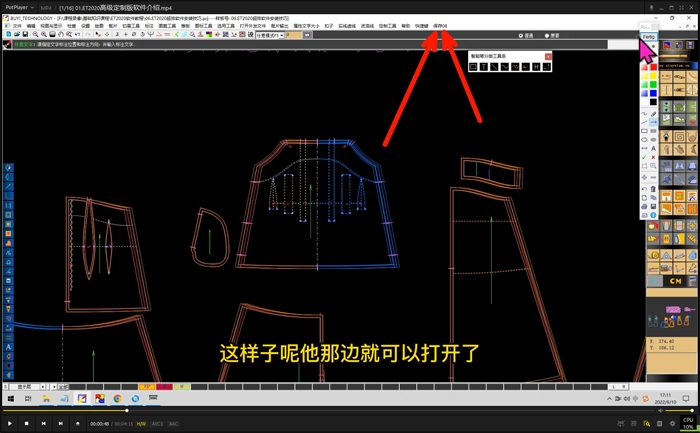The height and width of the screenshot is (433, 700).
Task: Click the eject/open file button in PotPlayer
Action: click(78, 423)
